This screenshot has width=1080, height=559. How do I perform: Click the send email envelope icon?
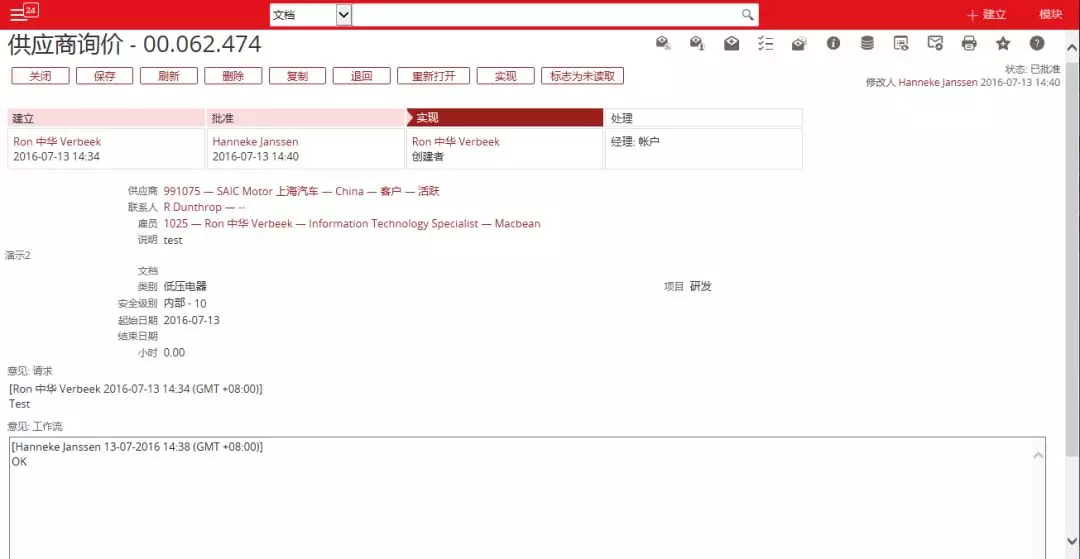point(935,43)
